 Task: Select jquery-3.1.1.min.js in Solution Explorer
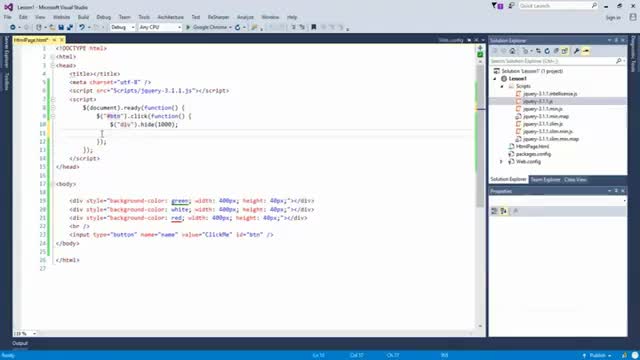[542, 109]
